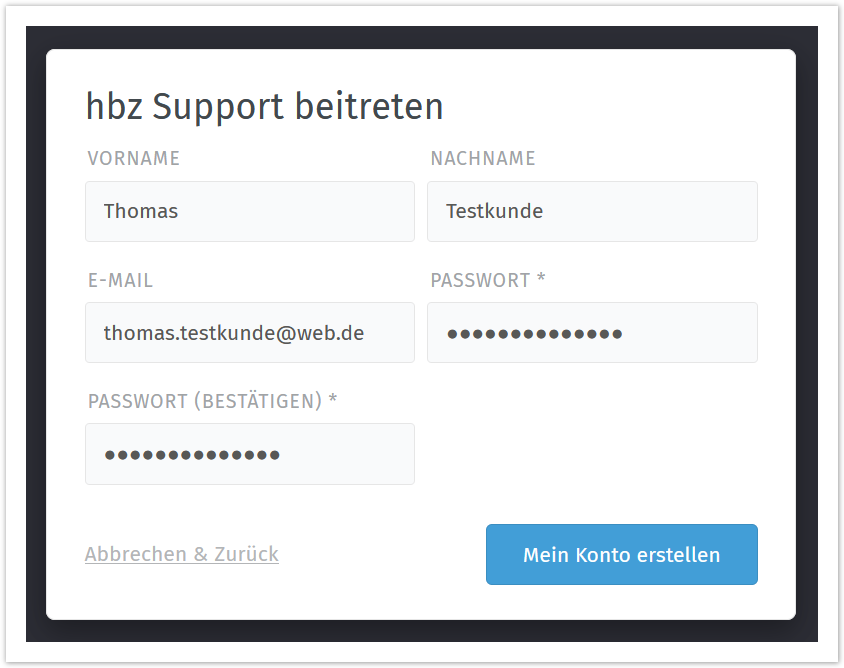Click the asterisk beside the PASSWORT label

[x=541, y=279]
